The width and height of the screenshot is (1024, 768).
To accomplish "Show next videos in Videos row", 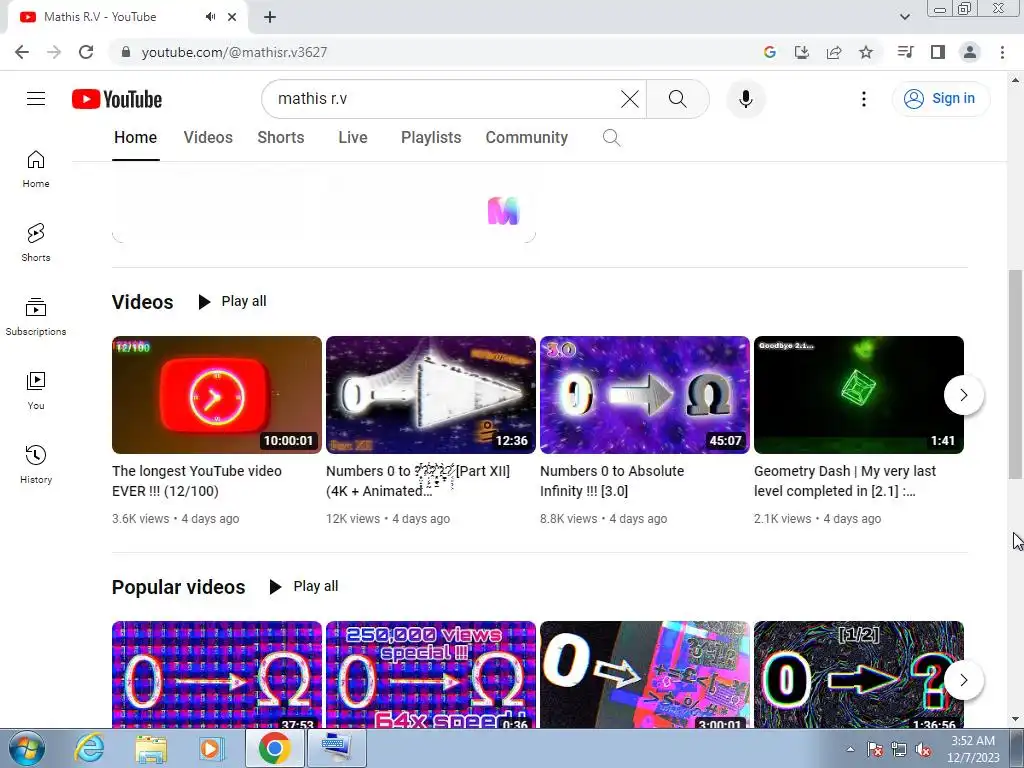I will [x=963, y=394].
